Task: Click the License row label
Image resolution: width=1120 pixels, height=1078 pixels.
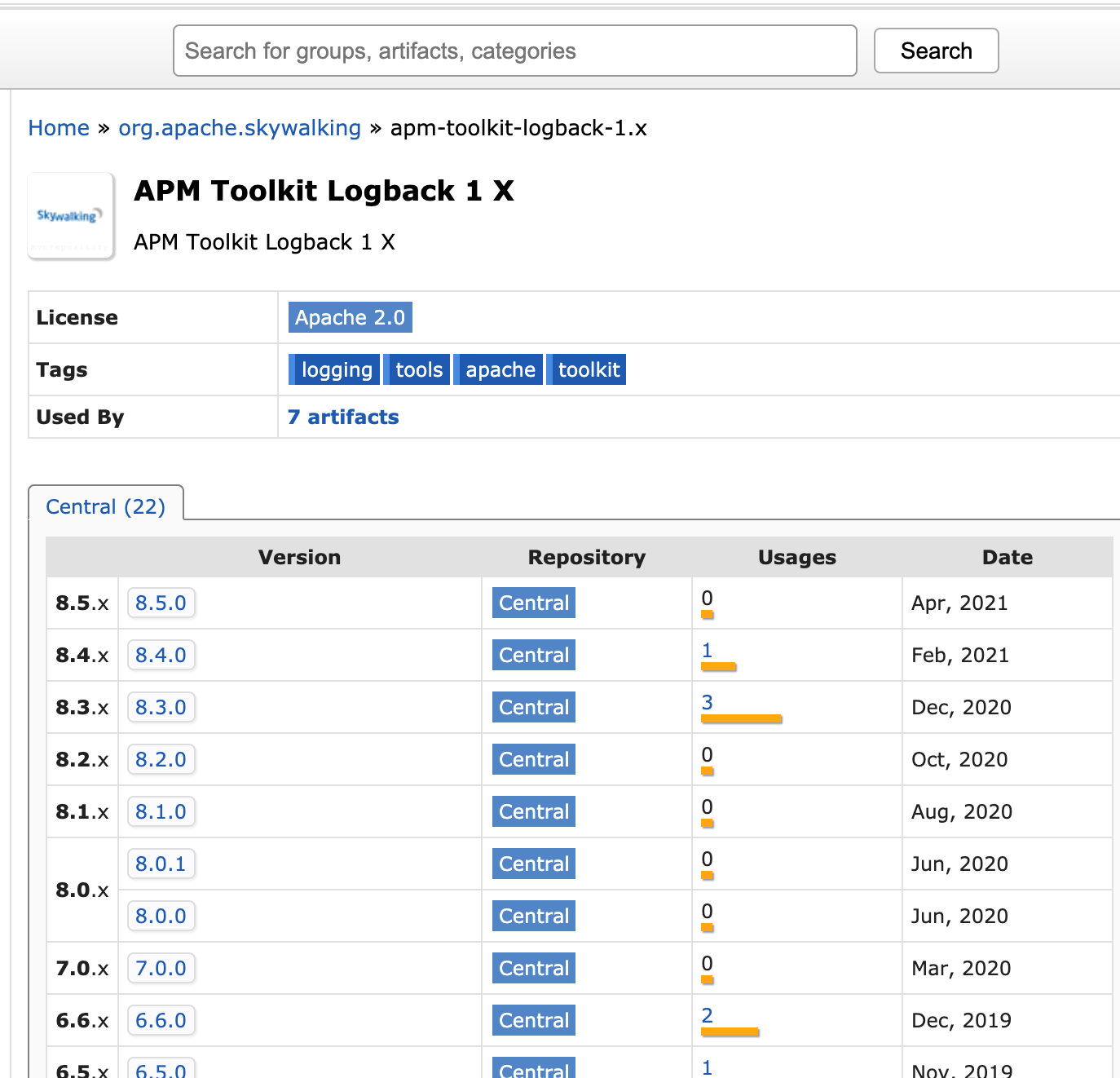Action: tap(77, 317)
